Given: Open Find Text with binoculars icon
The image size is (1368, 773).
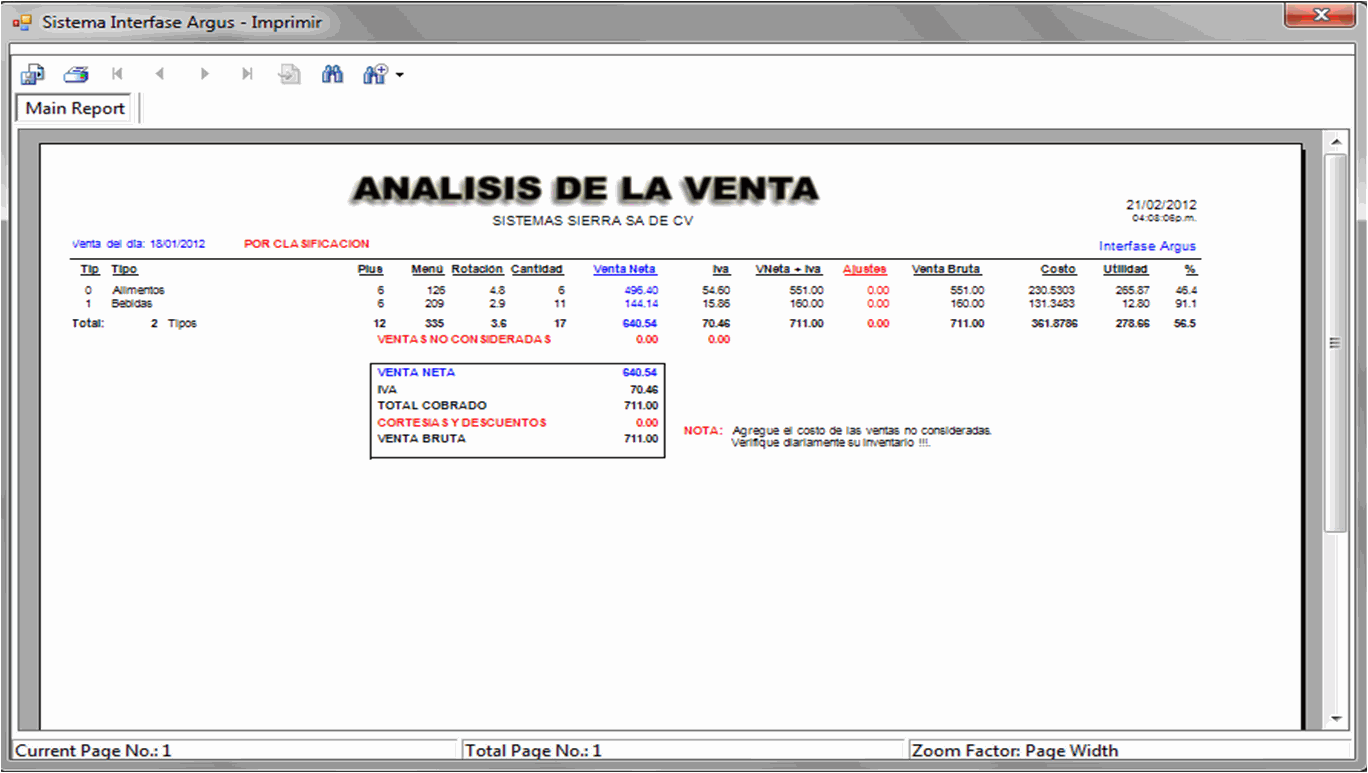Looking at the screenshot, I should tap(333, 74).
